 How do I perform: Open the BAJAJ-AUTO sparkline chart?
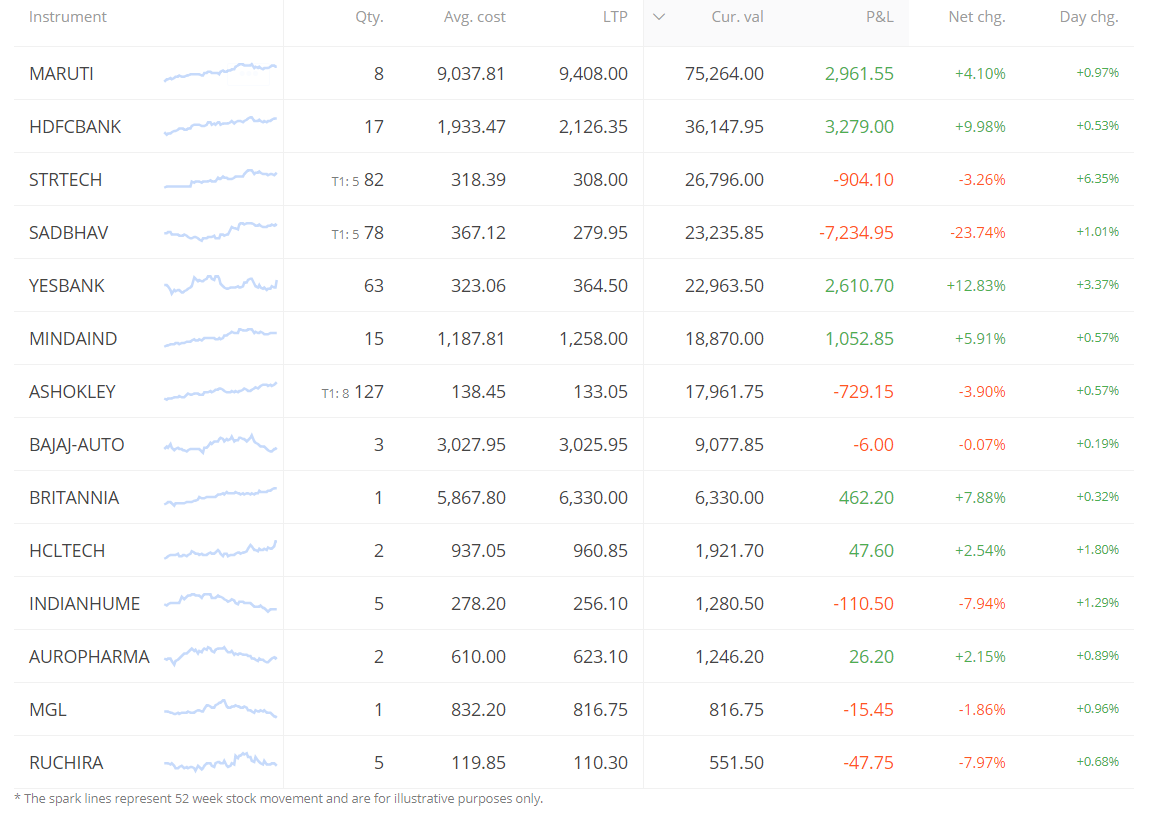pos(220,443)
